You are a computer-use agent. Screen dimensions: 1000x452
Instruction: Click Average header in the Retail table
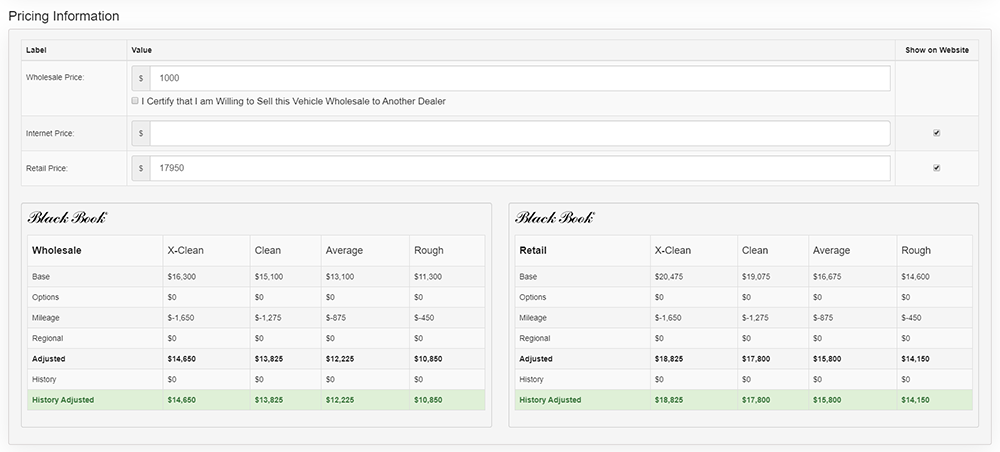(832, 251)
